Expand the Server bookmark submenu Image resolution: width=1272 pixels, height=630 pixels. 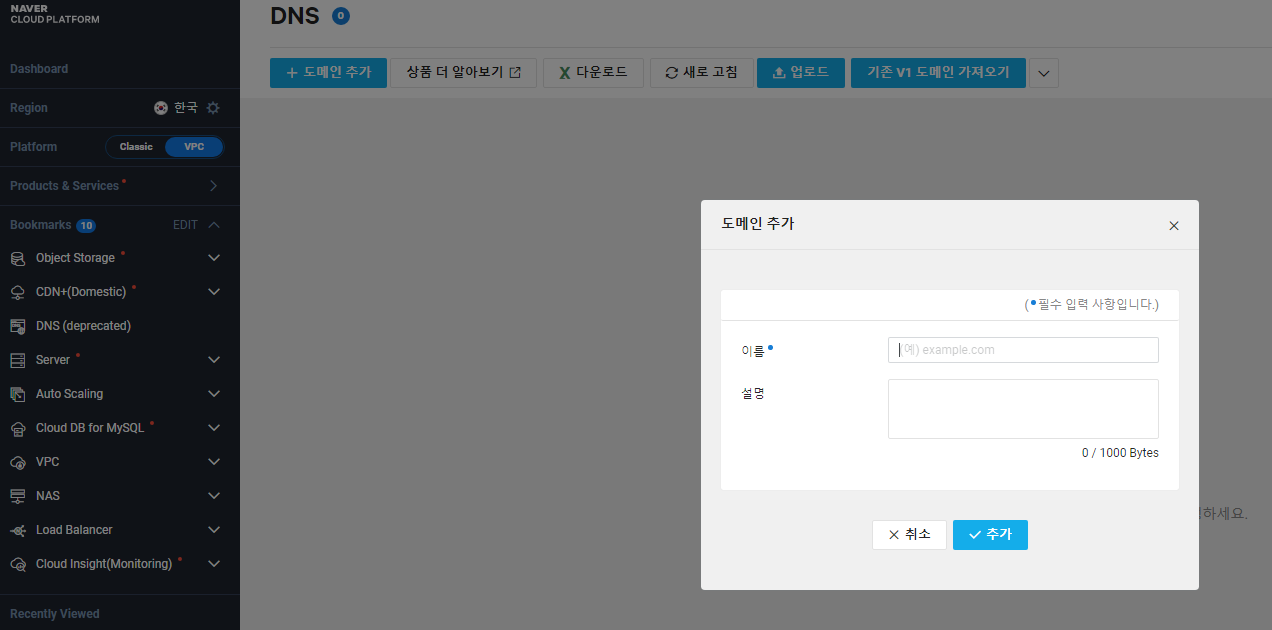pos(213,359)
